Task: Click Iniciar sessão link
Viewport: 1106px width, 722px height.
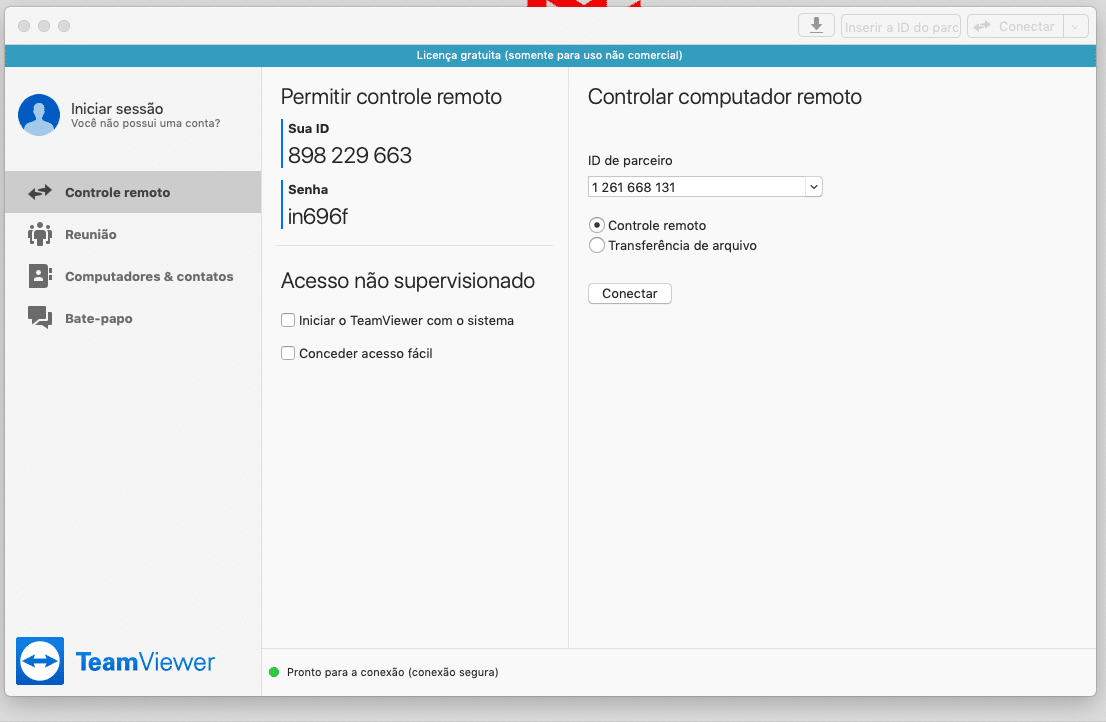Action: [x=117, y=109]
